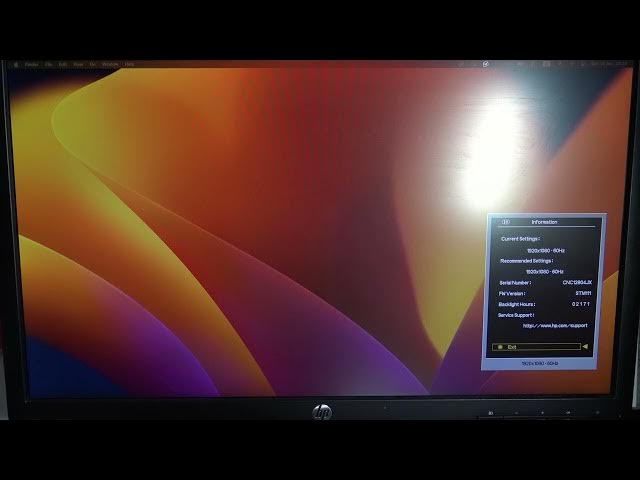Open the File menu
Image resolution: width=640 pixels, height=480 pixels.
point(49,64)
